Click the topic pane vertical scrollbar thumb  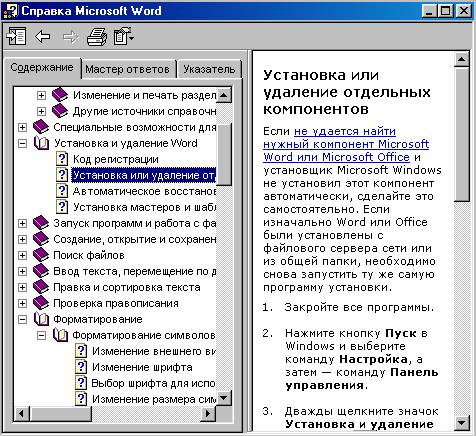pos(462,134)
